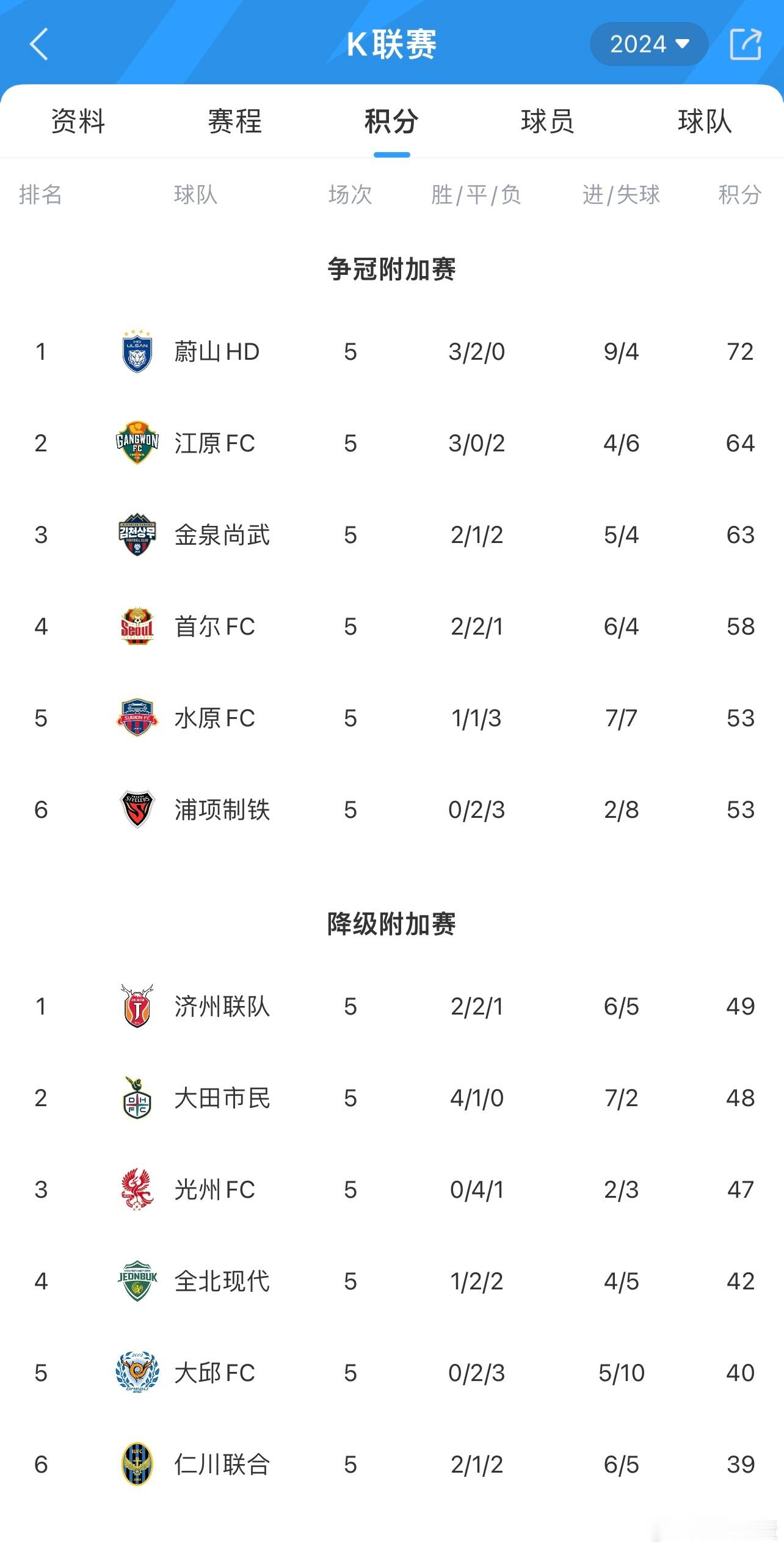The image size is (784, 1549).
Task: Open the 球员 tab
Action: tap(548, 121)
